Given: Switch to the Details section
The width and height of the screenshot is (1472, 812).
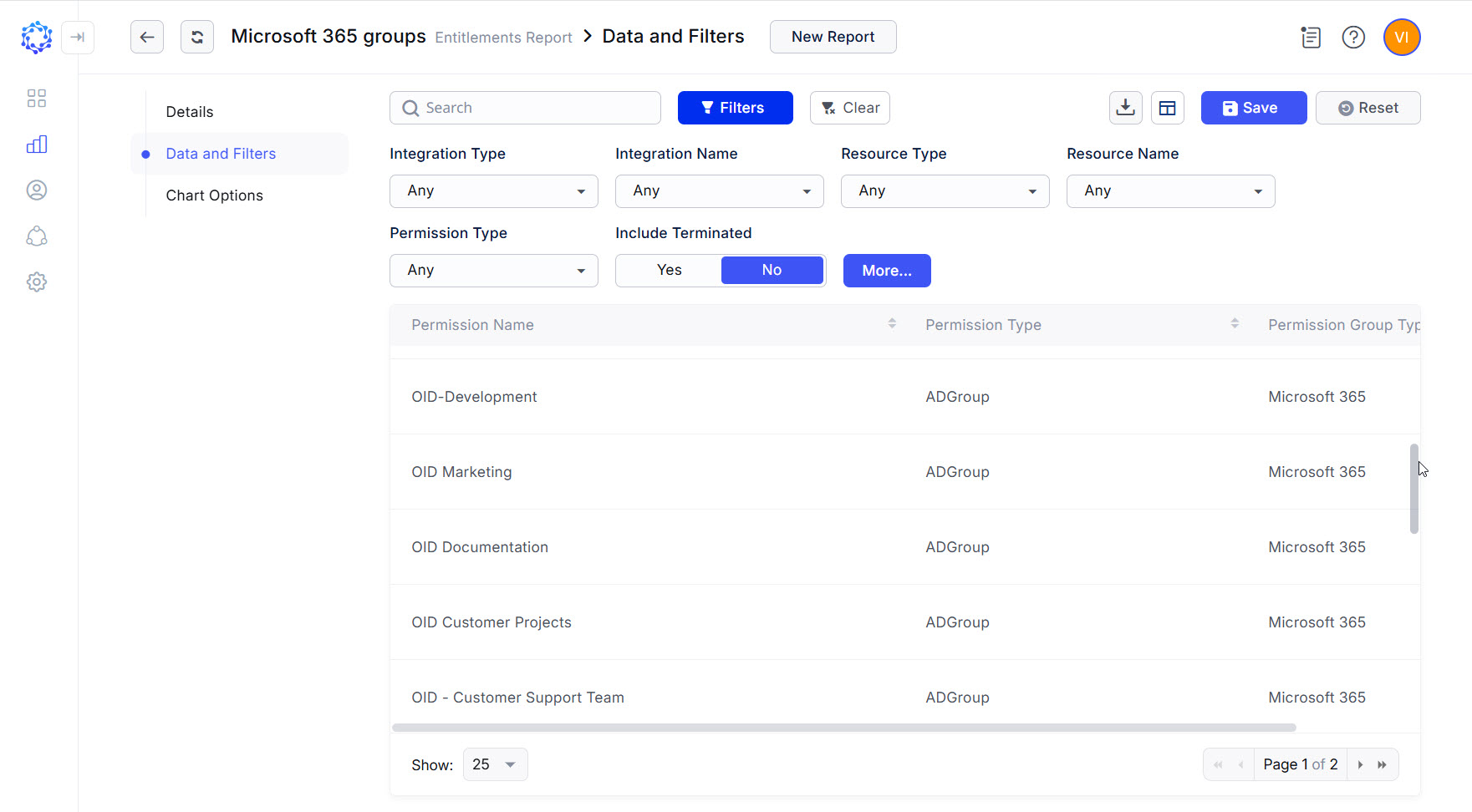Looking at the screenshot, I should pos(190,111).
